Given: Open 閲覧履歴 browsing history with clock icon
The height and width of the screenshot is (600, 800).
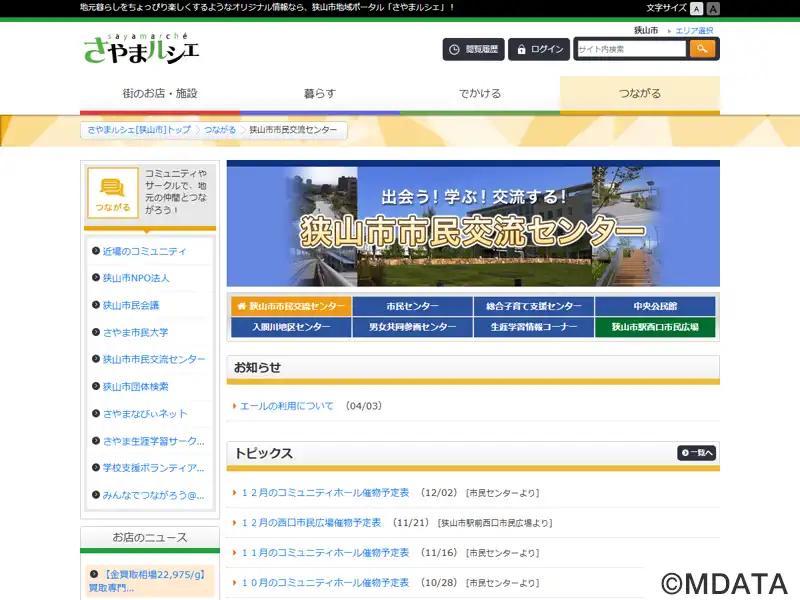Looking at the screenshot, I should pos(473,49).
